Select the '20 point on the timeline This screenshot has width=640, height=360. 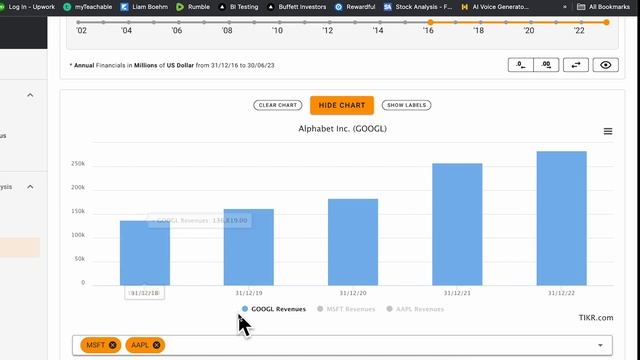click(x=531, y=22)
